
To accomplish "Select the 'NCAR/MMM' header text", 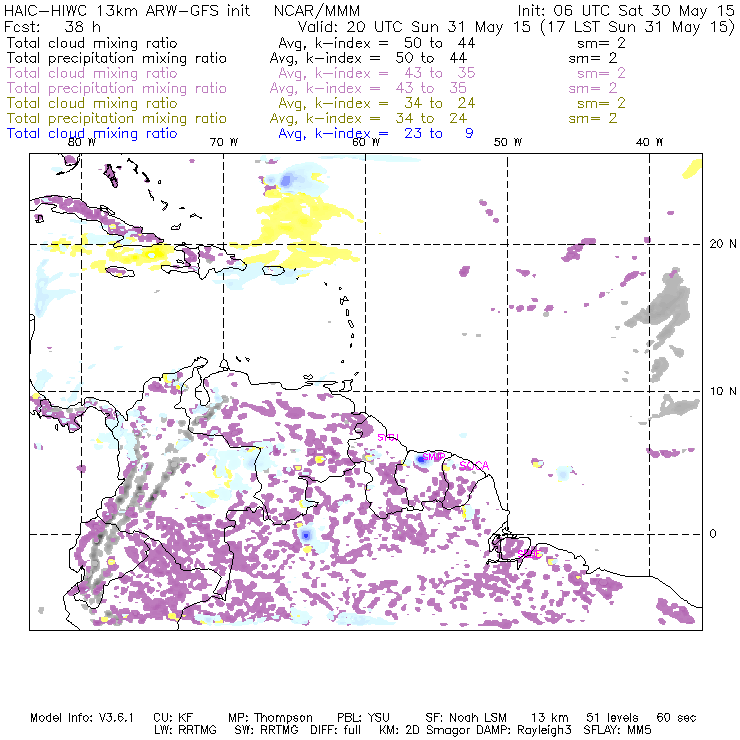I will click(x=317, y=11).
